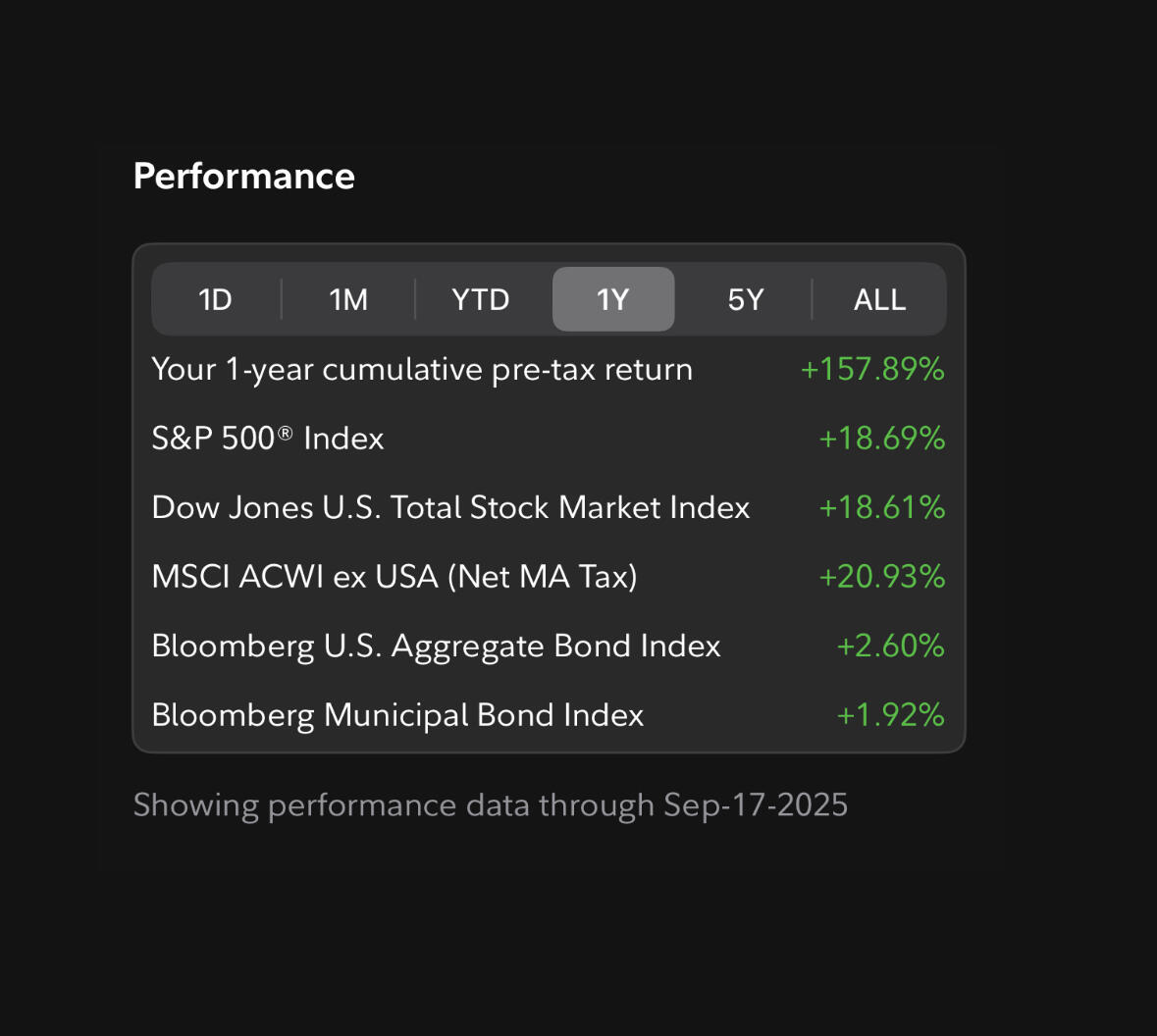Screen dimensions: 1157x1036
Task: Click the +2.60% Aggregate Bond value
Action: 890,646
